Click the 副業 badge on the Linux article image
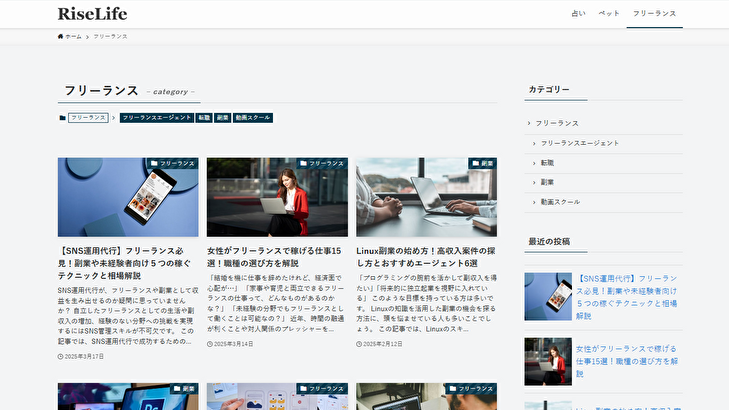 tap(484, 163)
